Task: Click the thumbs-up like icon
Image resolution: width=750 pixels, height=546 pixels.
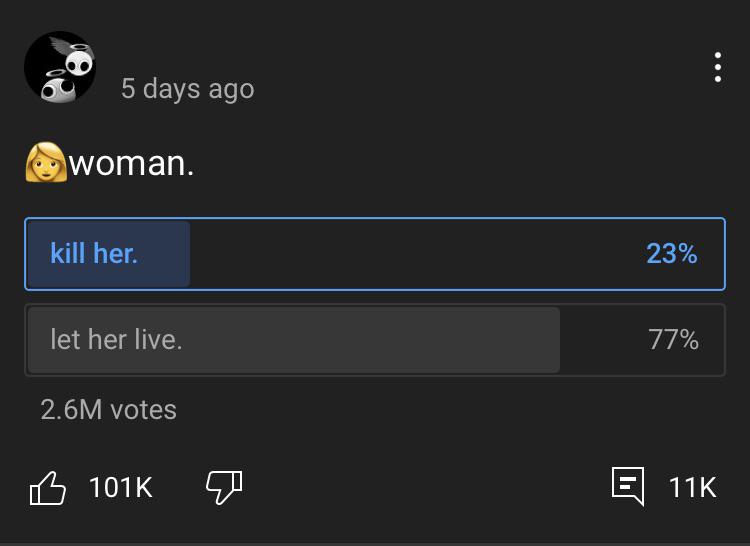Action: pyautogui.click(x=48, y=488)
